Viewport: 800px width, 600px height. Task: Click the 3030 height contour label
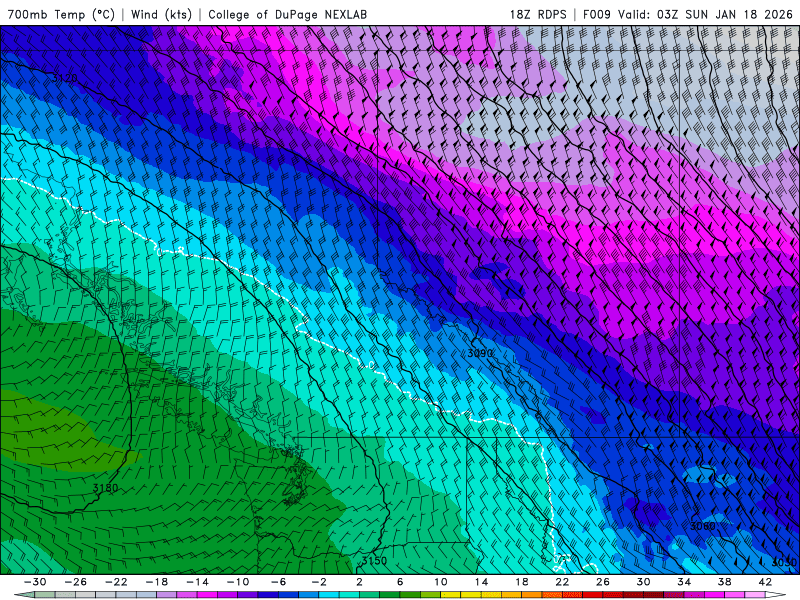coord(784,562)
